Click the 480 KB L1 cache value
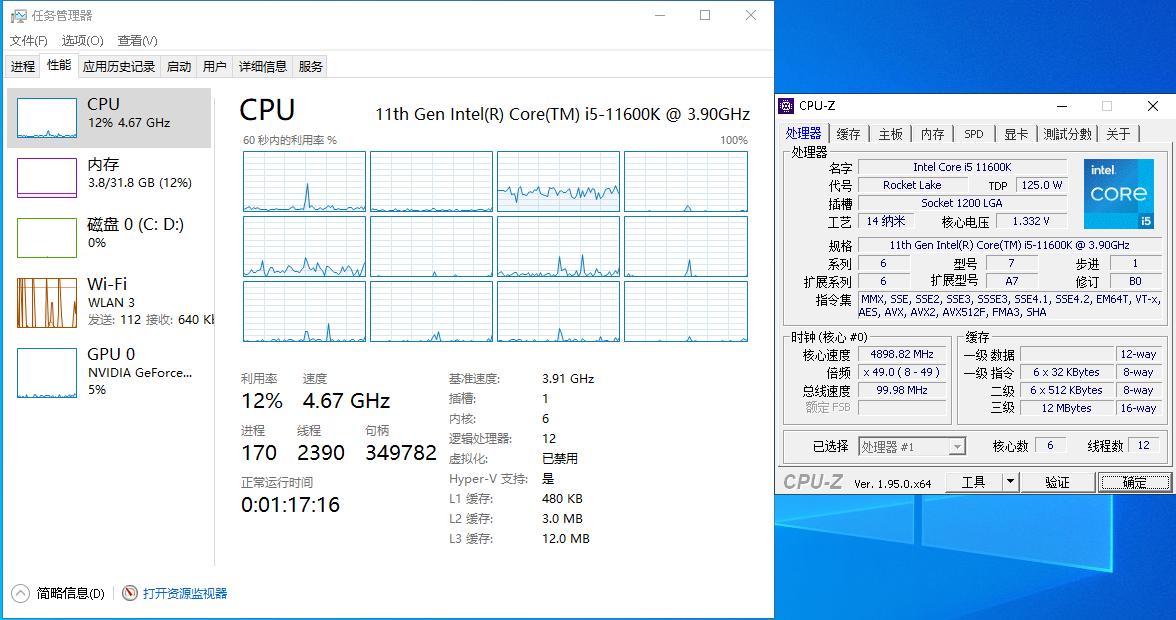Screen dimensions: 1176x620 pos(562,499)
